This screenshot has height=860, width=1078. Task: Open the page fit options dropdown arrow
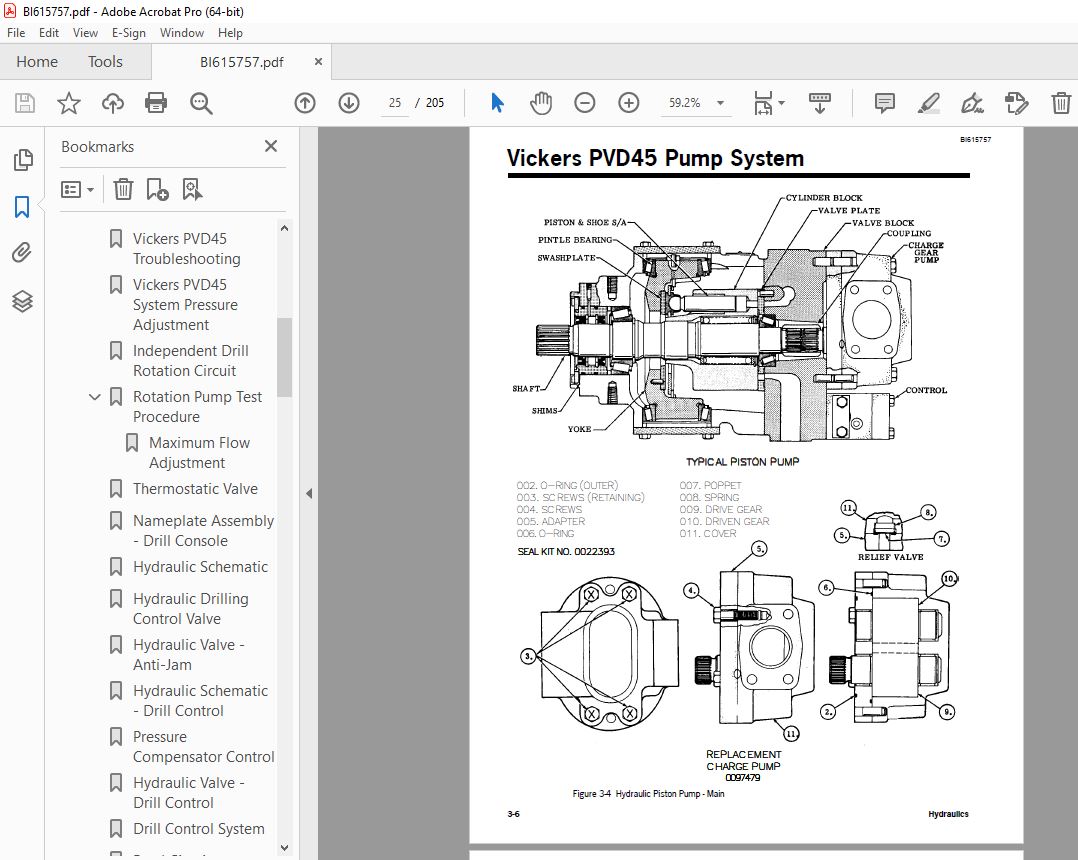(782, 103)
